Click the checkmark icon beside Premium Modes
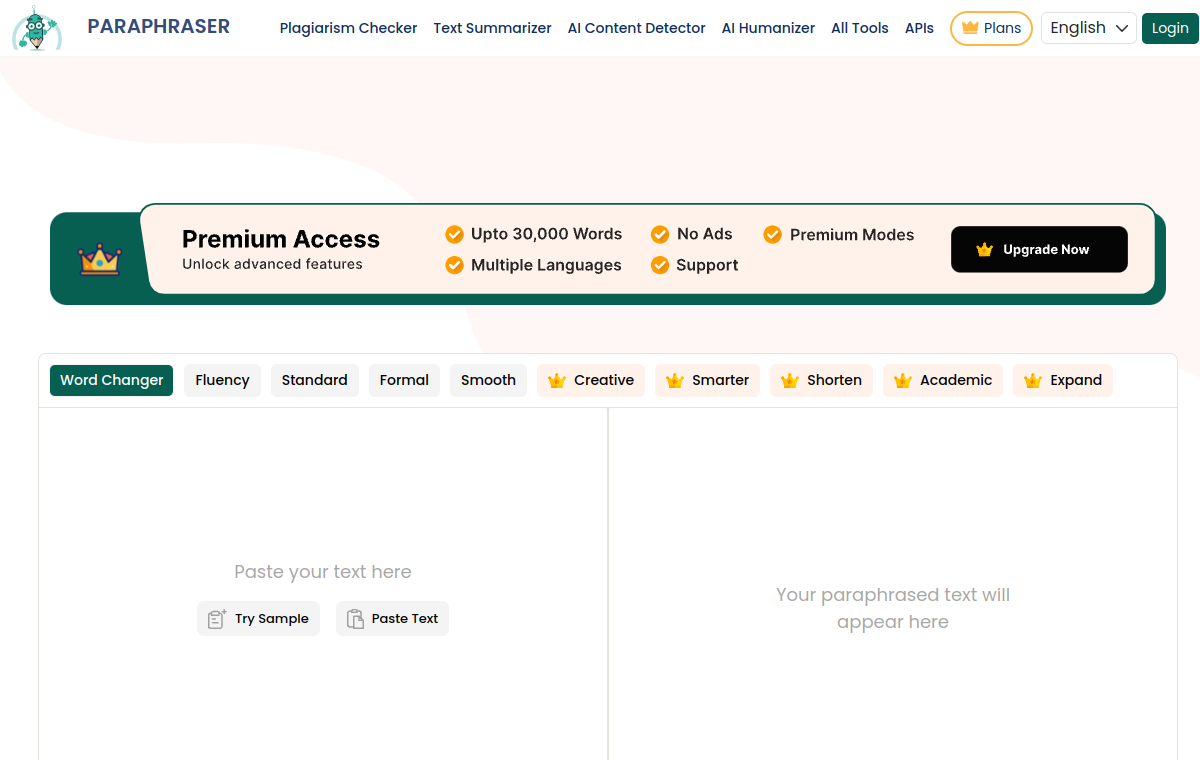 tap(773, 234)
